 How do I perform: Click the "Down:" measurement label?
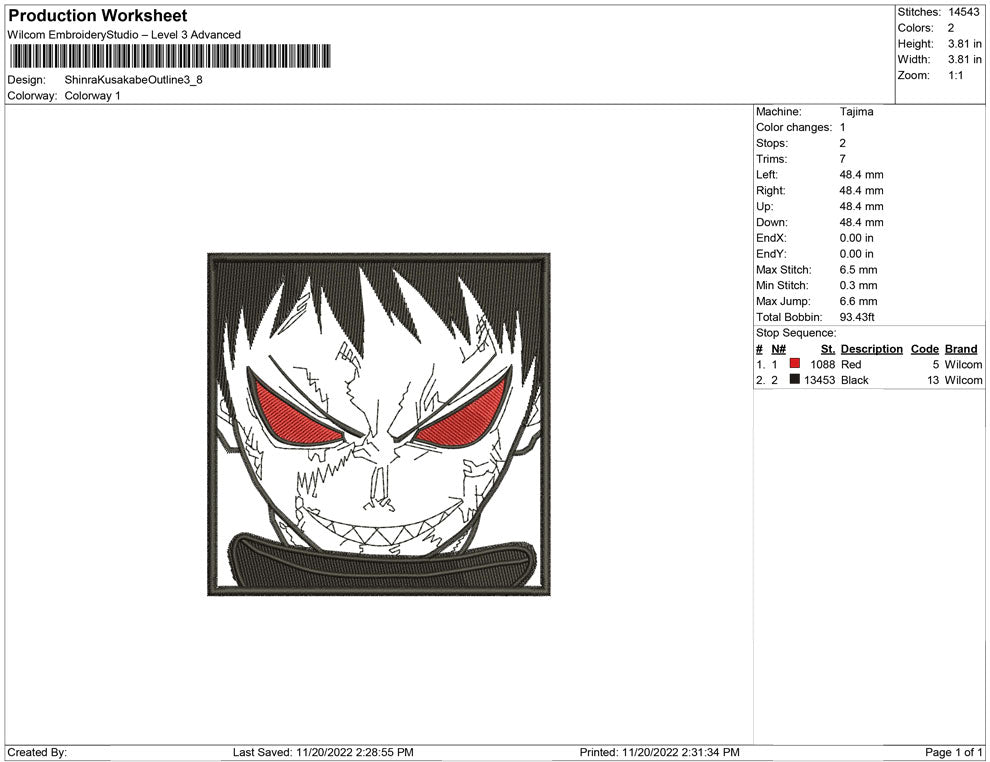tap(772, 222)
